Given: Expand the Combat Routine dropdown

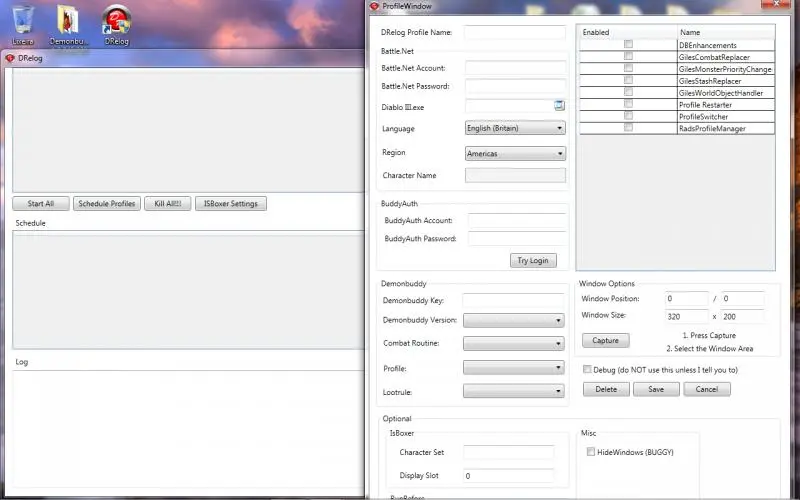Looking at the screenshot, I should coord(513,343).
